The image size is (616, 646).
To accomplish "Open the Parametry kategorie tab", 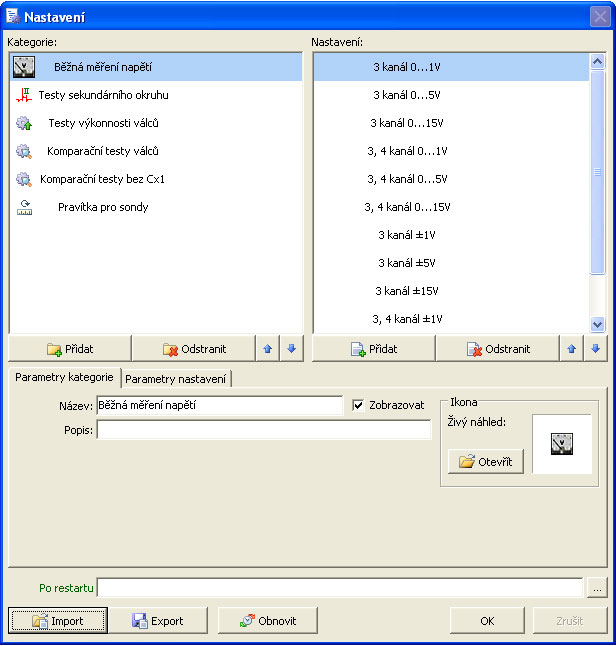I will tap(64, 378).
